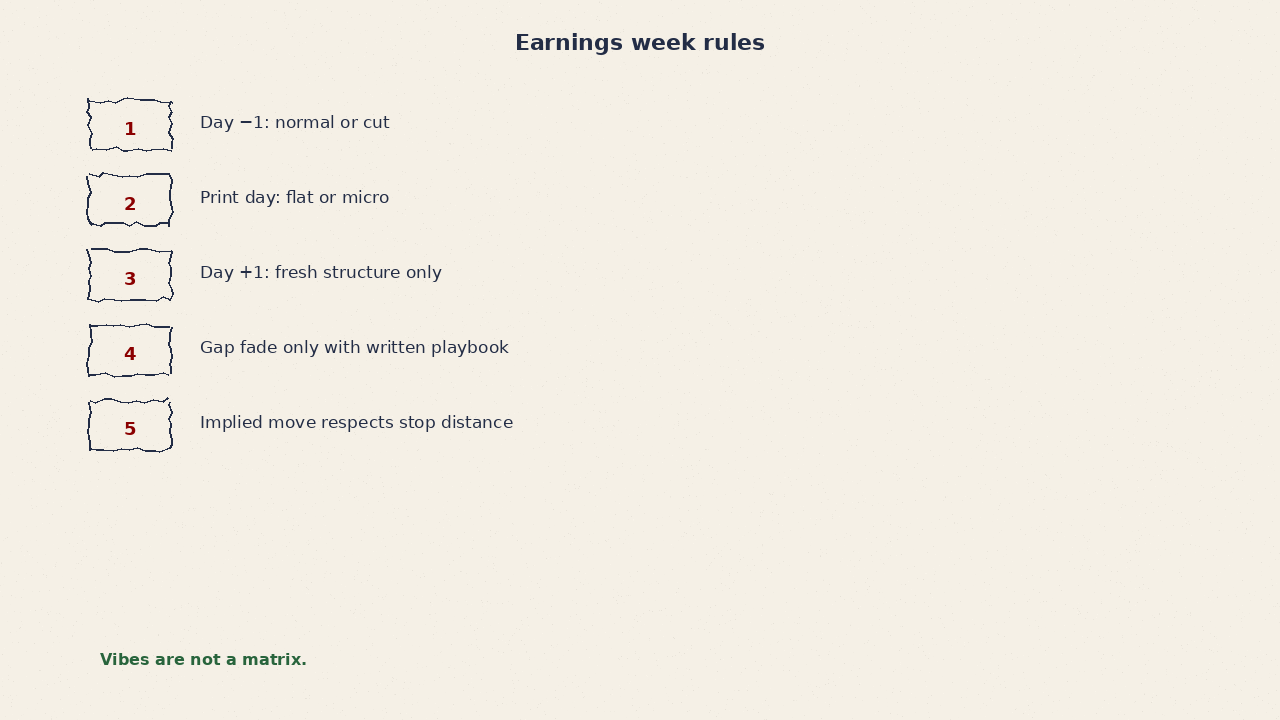Click the word 'Implied' in rule five
1280x720 pixels.
pyautogui.click(x=231, y=423)
